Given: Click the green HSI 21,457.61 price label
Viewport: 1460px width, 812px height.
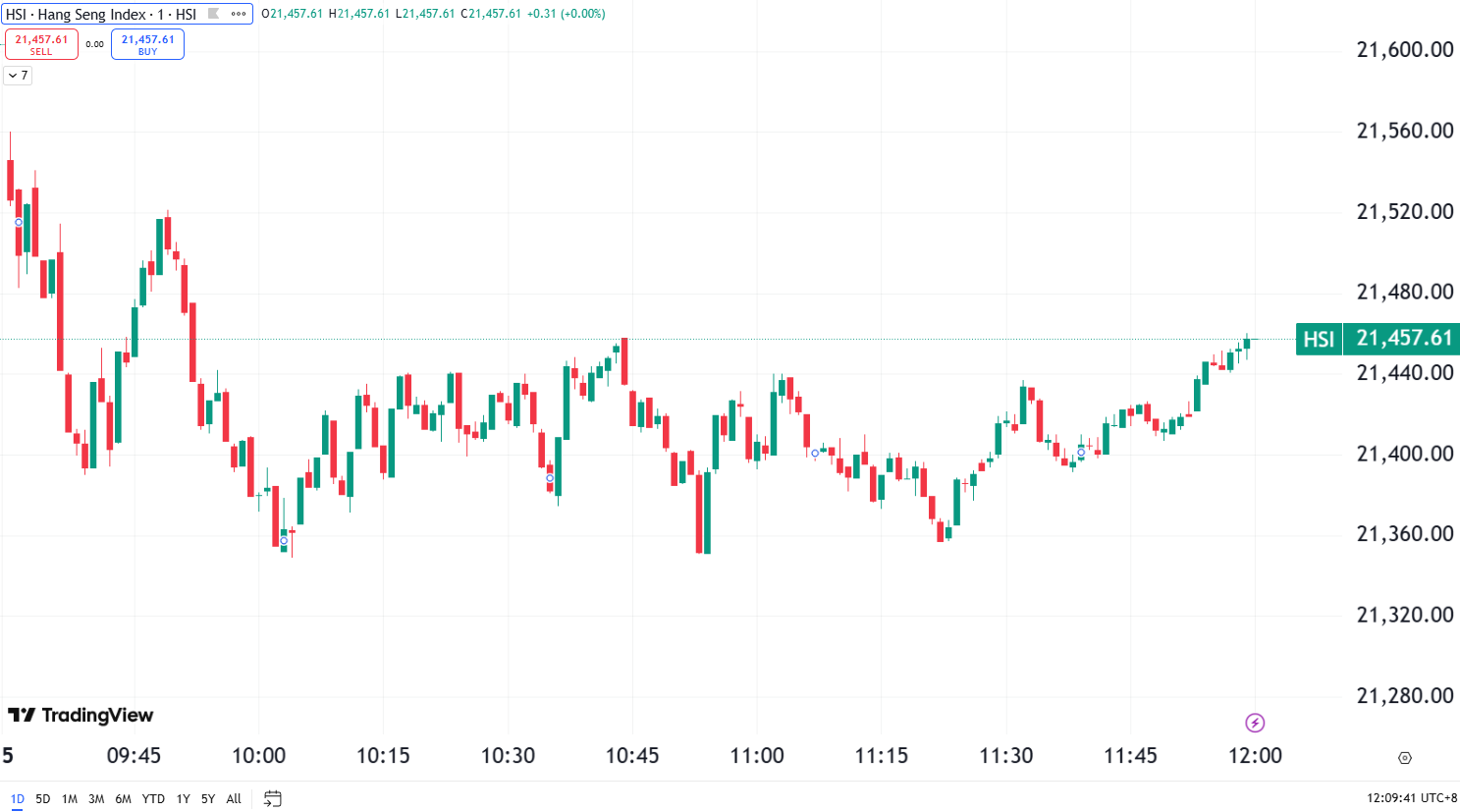Looking at the screenshot, I should click(1378, 339).
